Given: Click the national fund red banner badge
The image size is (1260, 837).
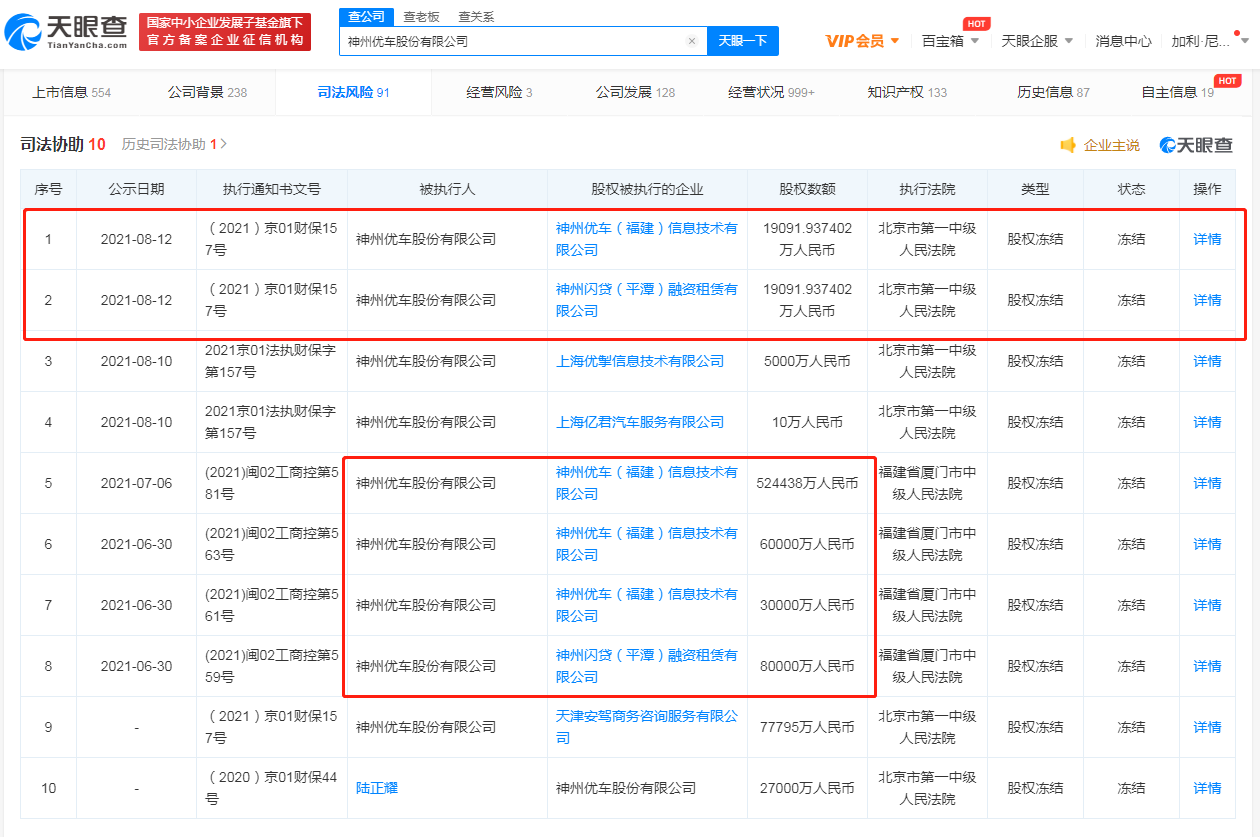Looking at the screenshot, I should tap(225, 32).
